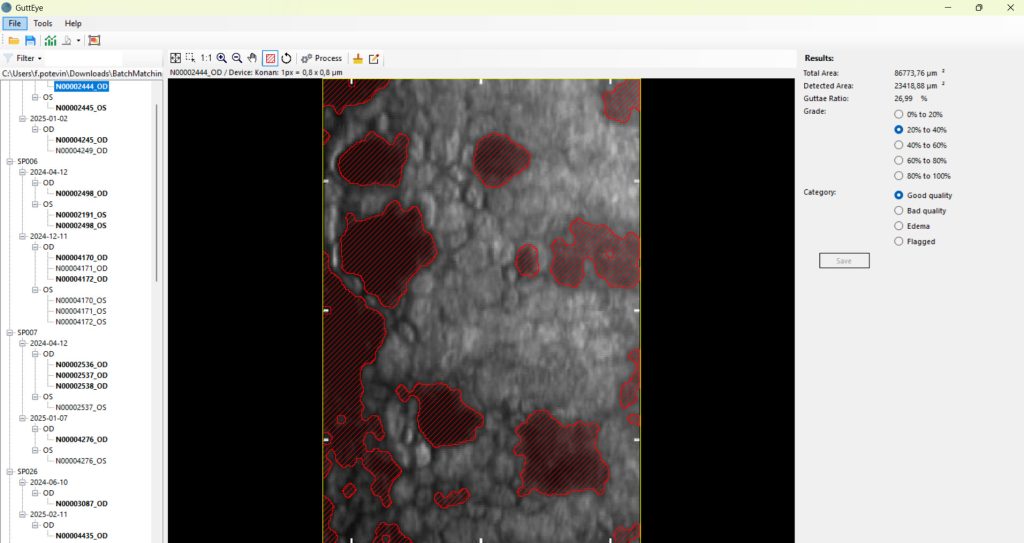Click the Process button

tap(321, 58)
